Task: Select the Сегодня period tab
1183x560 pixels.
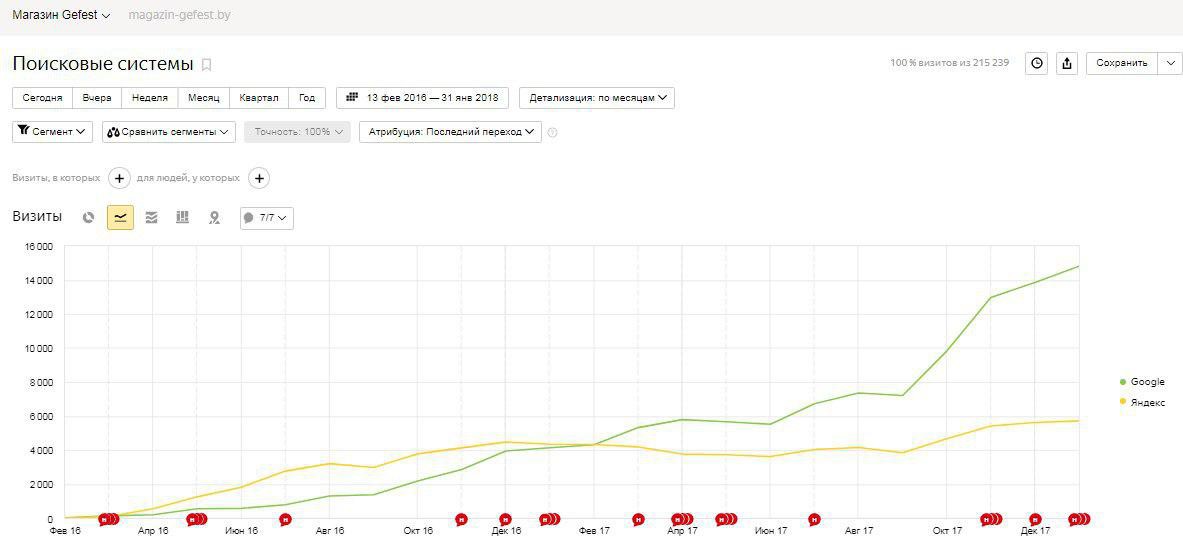Action: pyautogui.click(x=42, y=98)
